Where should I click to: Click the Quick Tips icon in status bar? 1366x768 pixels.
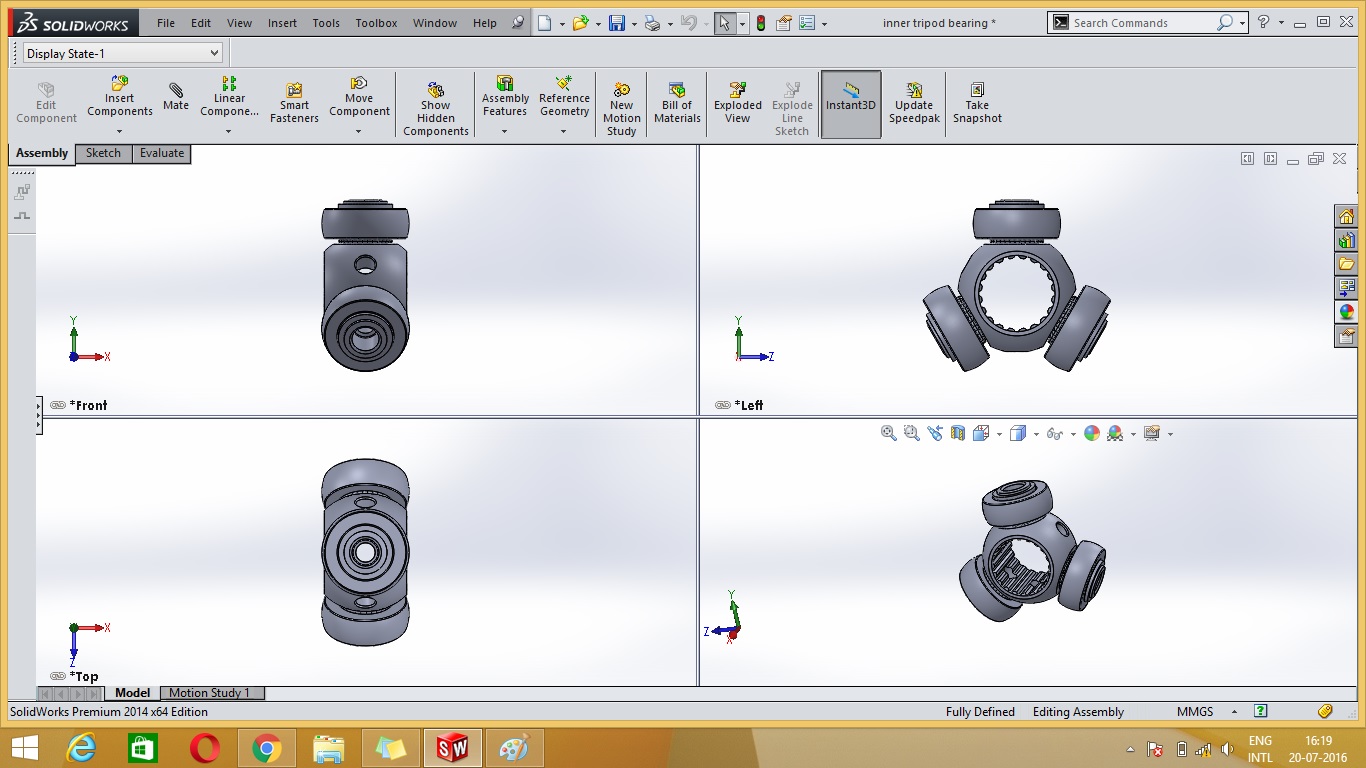[1261, 712]
